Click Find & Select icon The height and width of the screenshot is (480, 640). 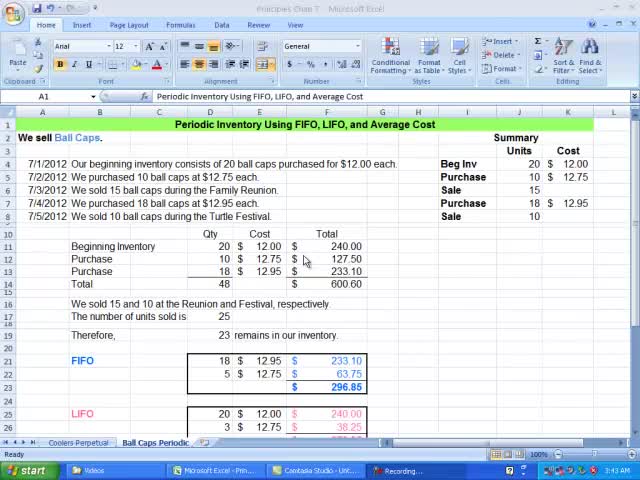coord(590,56)
